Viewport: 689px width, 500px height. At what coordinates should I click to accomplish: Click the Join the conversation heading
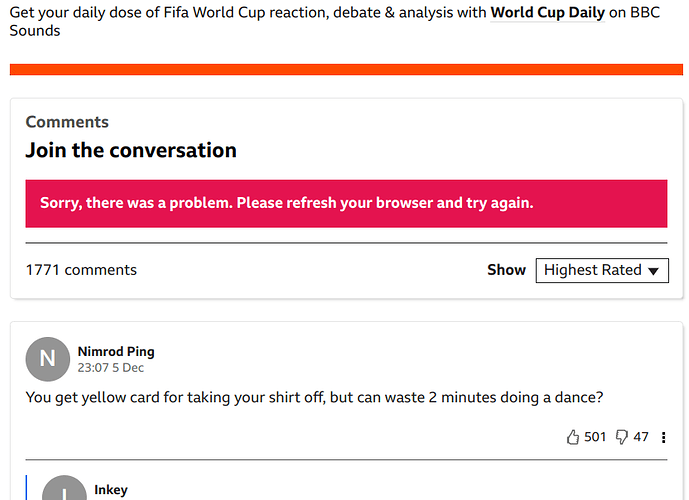(x=131, y=150)
